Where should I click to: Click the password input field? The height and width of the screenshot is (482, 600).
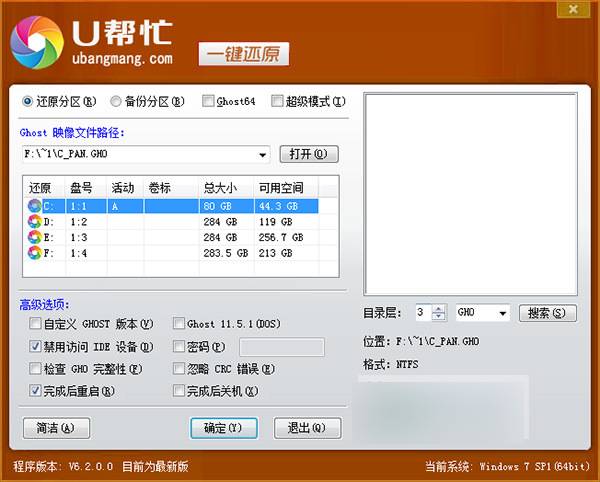pyautogui.click(x=281, y=347)
